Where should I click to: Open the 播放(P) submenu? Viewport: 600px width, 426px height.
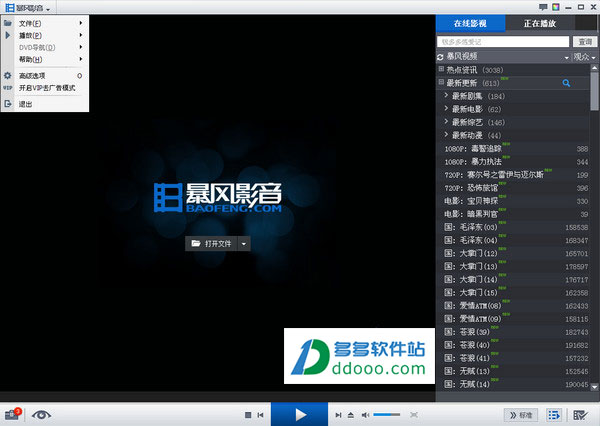click(x=45, y=35)
